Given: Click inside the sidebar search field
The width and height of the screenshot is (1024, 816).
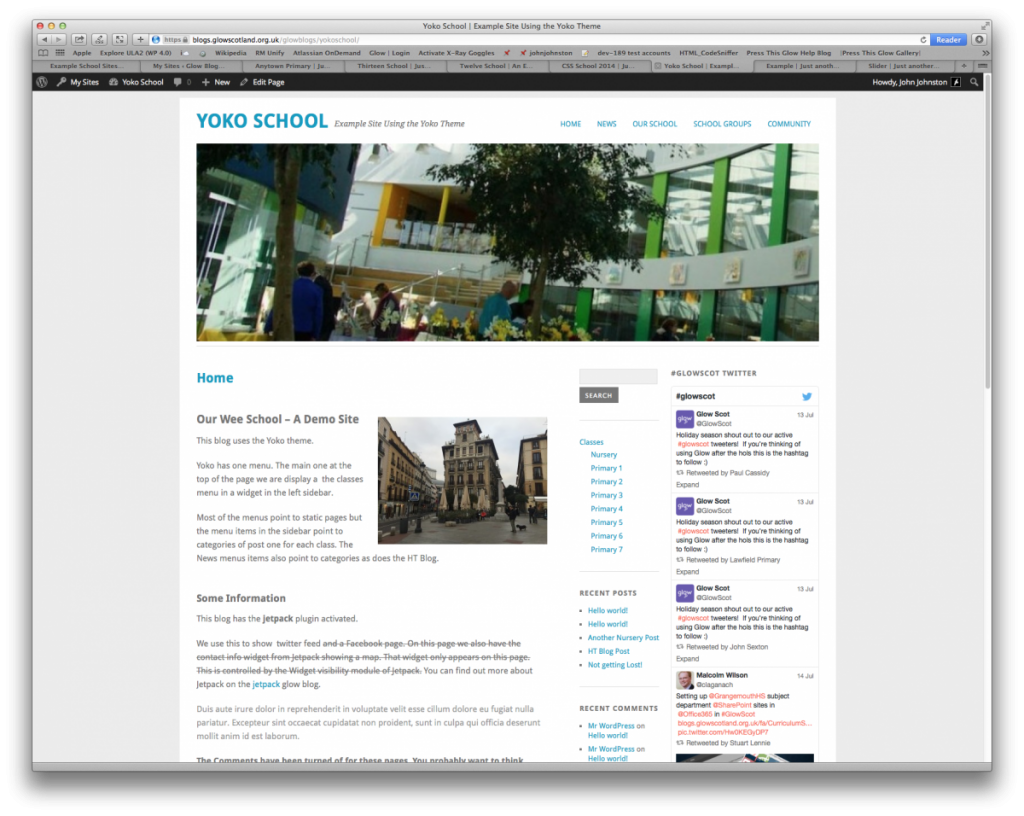Looking at the screenshot, I should pyautogui.click(x=618, y=377).
